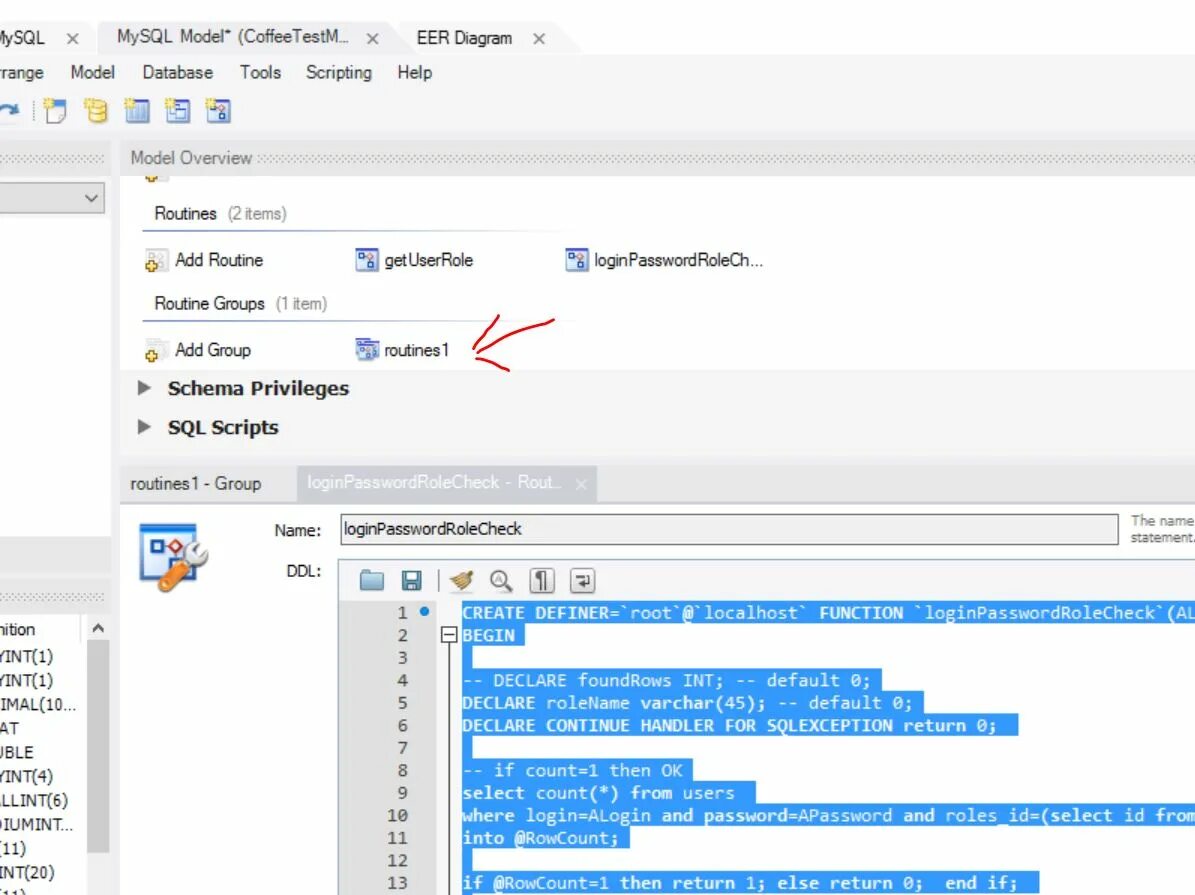Image resolution: width=1195 pixels, height=895 pixels.
Task: Click the beautify broom icon in DDL toolbar
Action: (x=462, y=581)
